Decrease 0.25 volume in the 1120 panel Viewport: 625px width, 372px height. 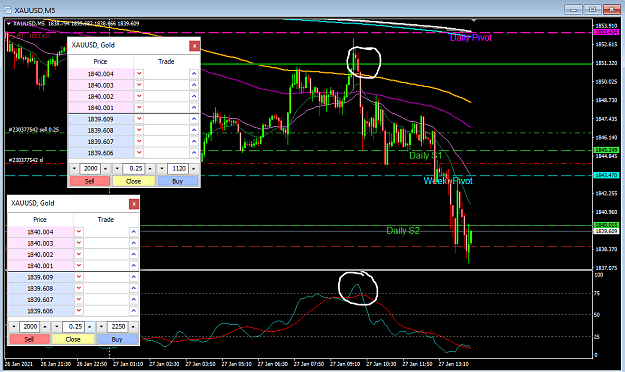117,169
